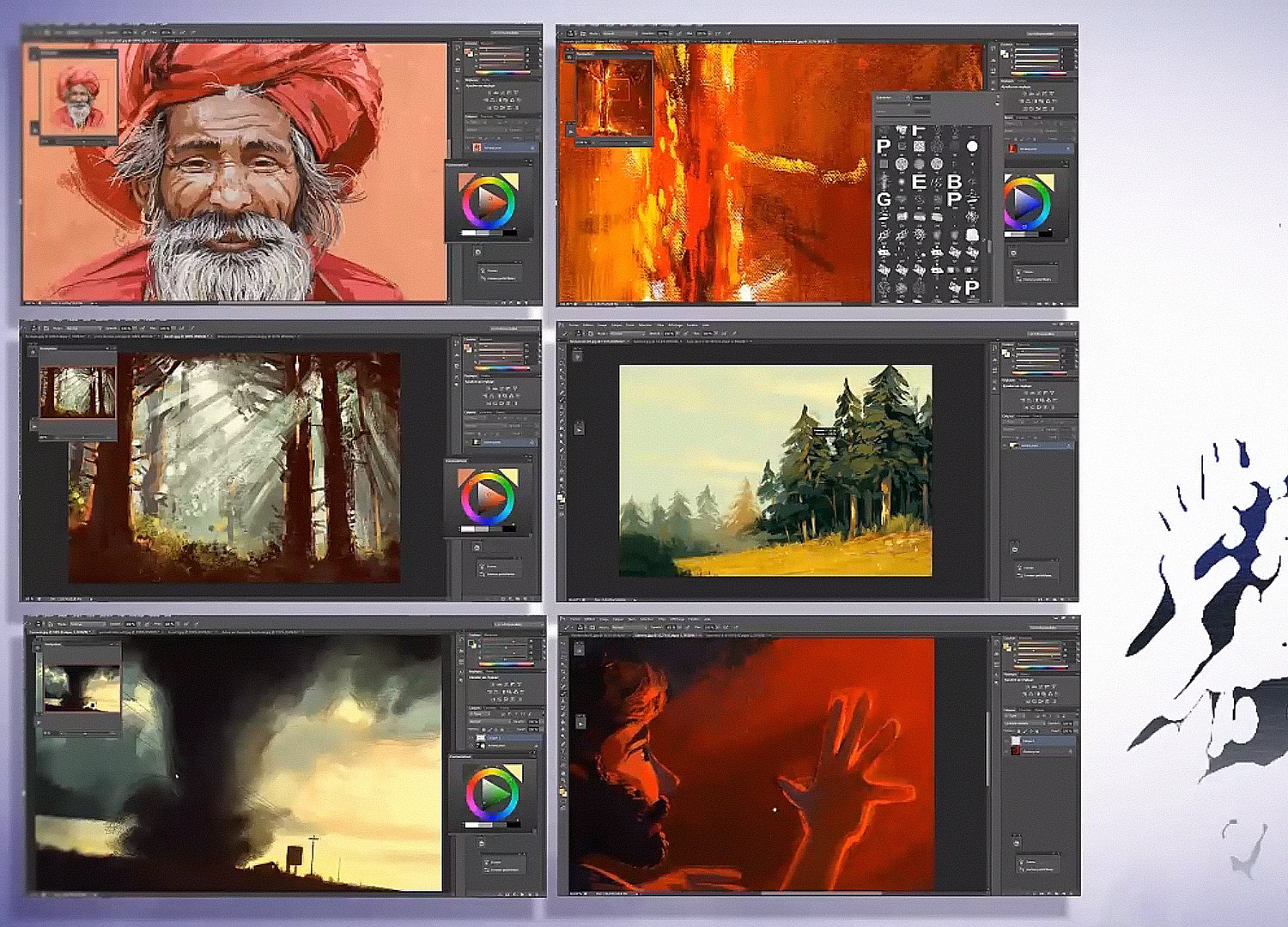Select the "P" preset beside the round white brush
The width and height of the screenshot is (1288, 927).
884,146
